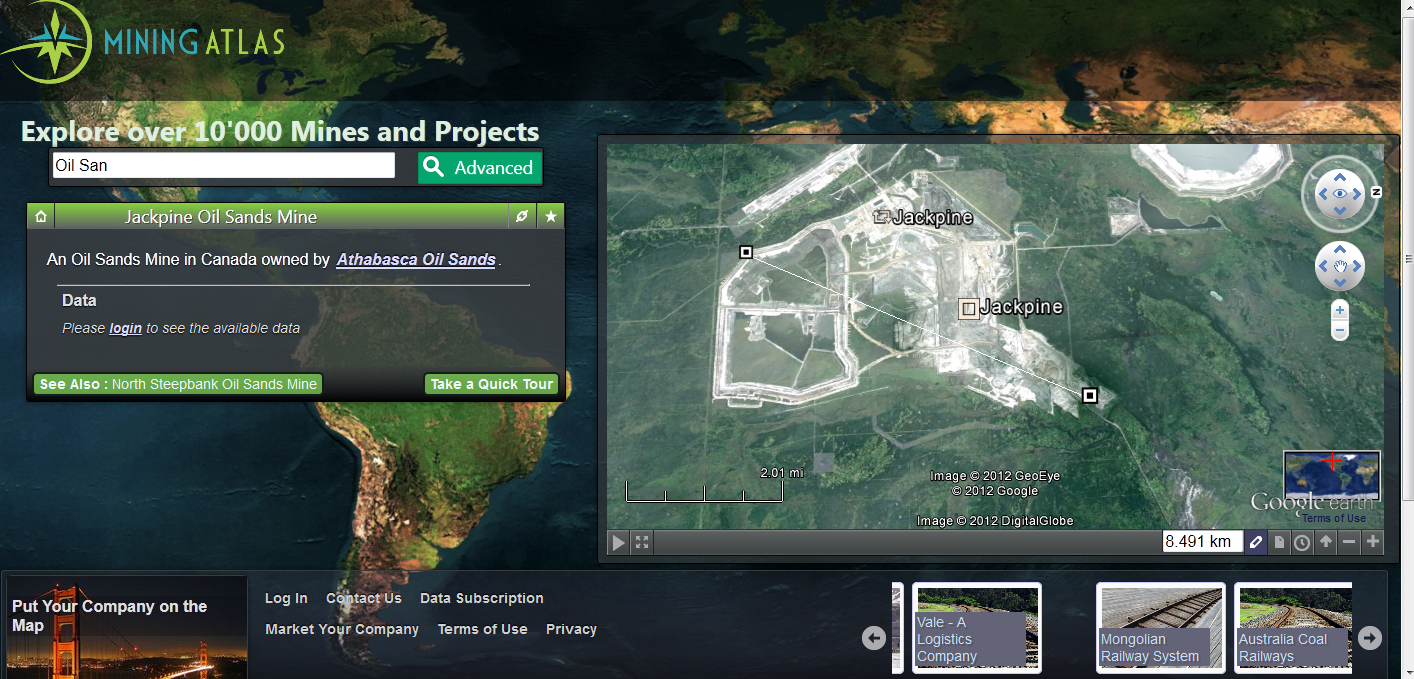This screenshot has height=679, width=1414.
Task: Star the Jackpine Oil Sands Mine page
Action: click(550, 216)
